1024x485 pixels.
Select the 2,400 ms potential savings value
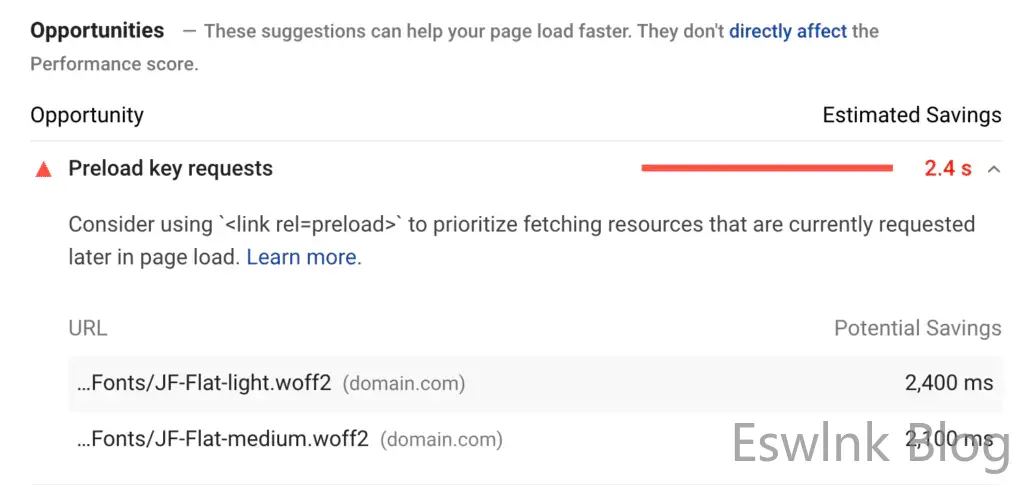pyautogui.click(x=948, y=383)
